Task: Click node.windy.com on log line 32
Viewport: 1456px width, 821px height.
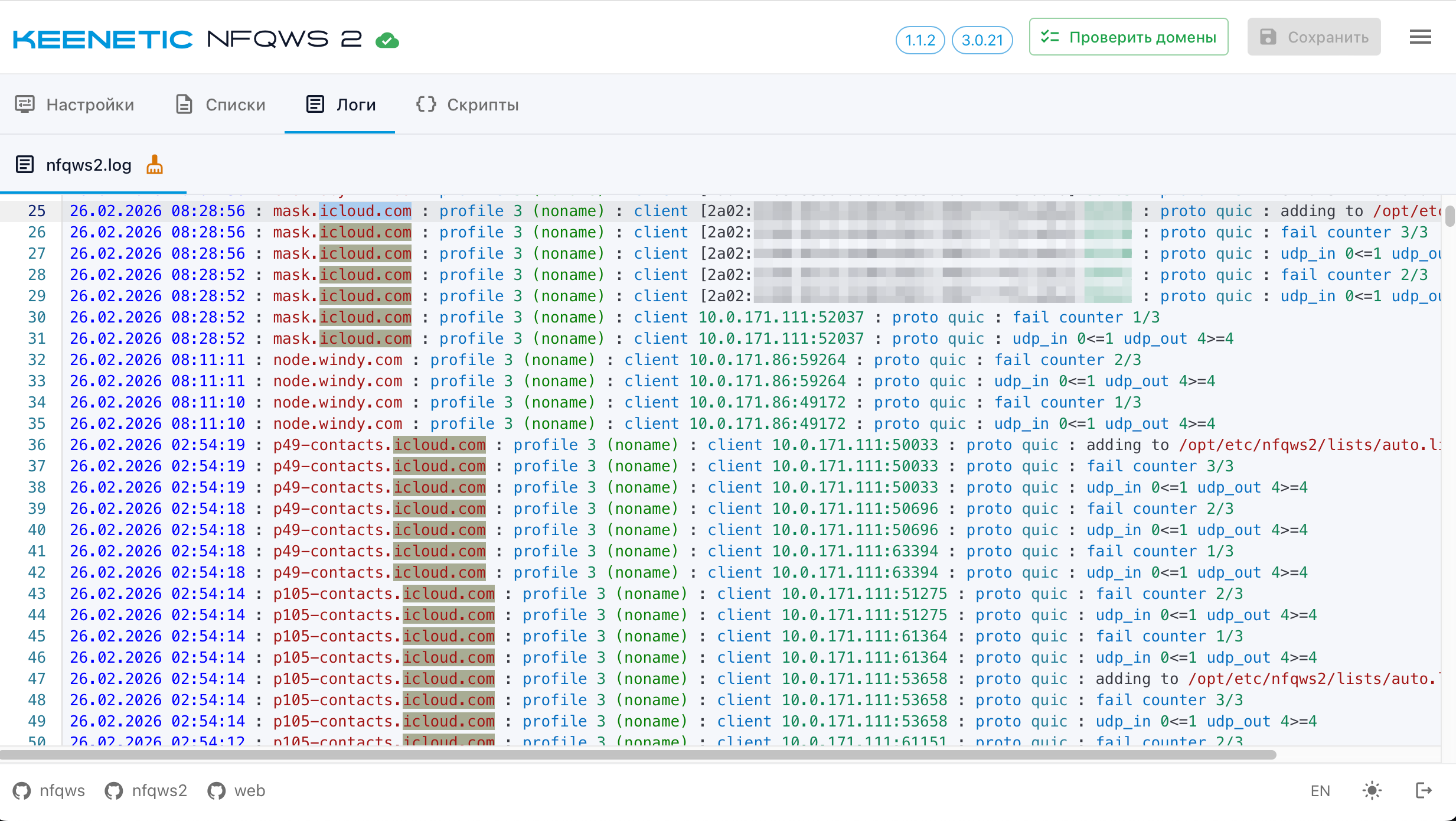Action: 338,360
